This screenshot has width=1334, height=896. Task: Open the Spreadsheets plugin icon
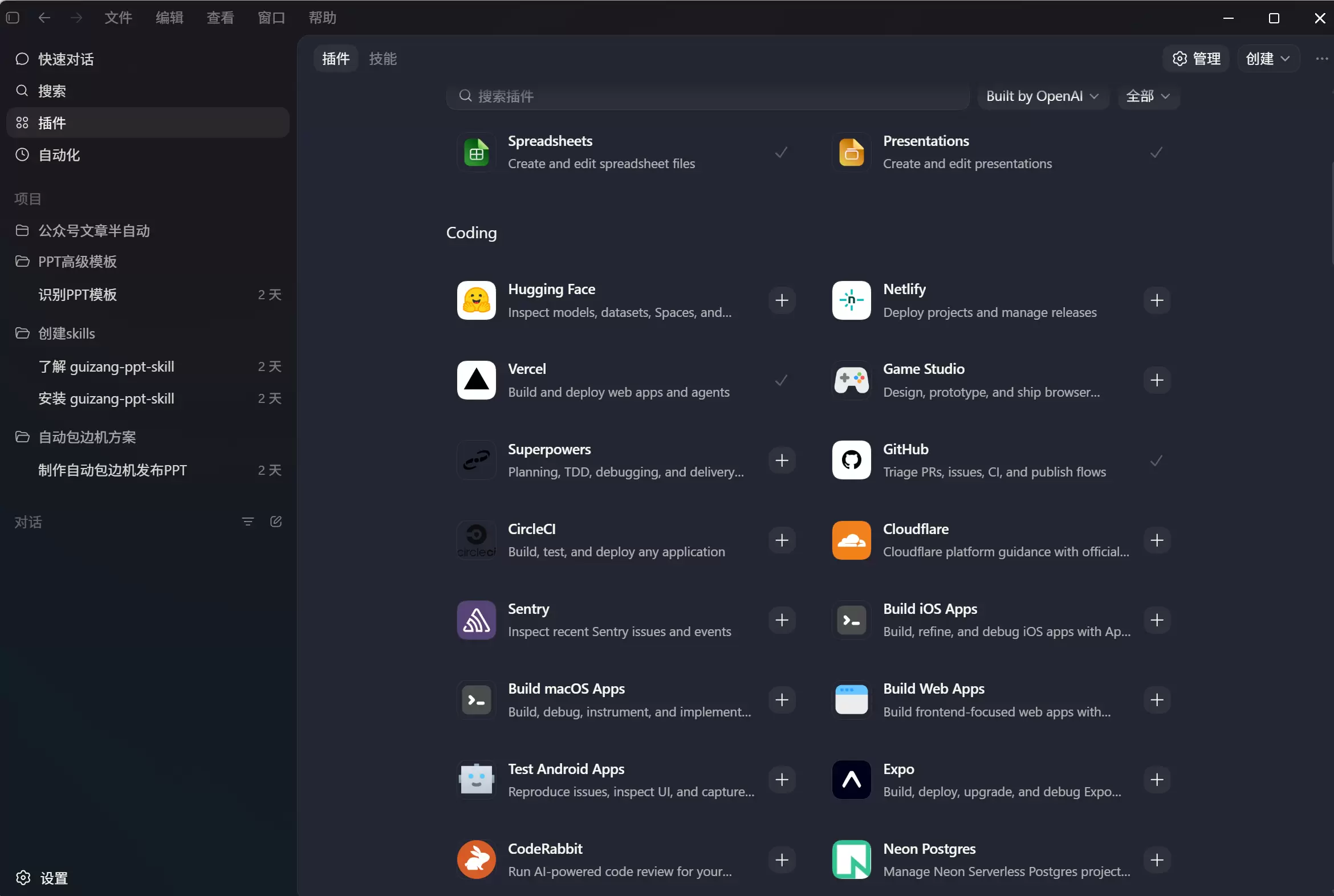476,153
